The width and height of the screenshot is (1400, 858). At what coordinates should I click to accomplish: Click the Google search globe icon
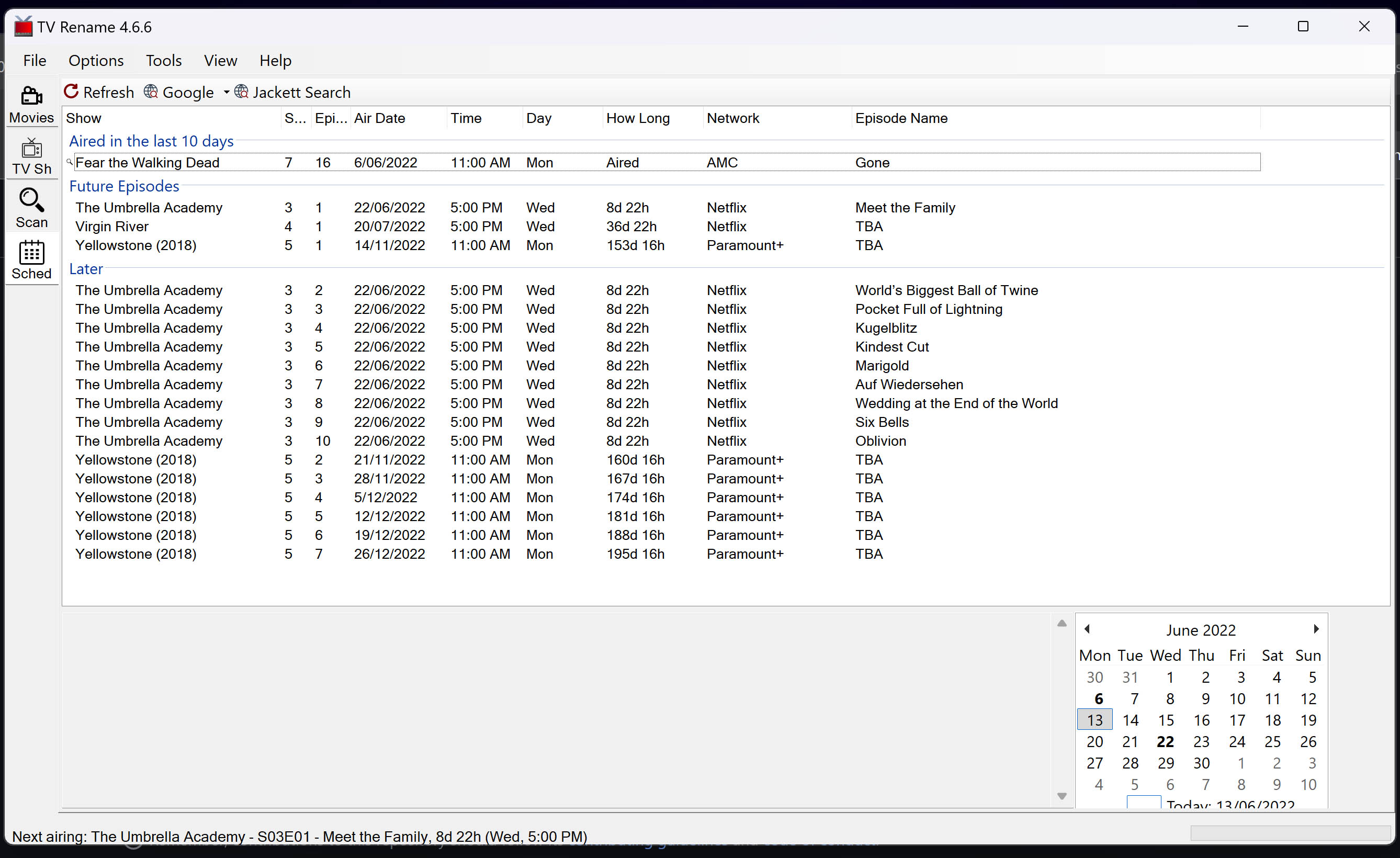tap(151, 92)
